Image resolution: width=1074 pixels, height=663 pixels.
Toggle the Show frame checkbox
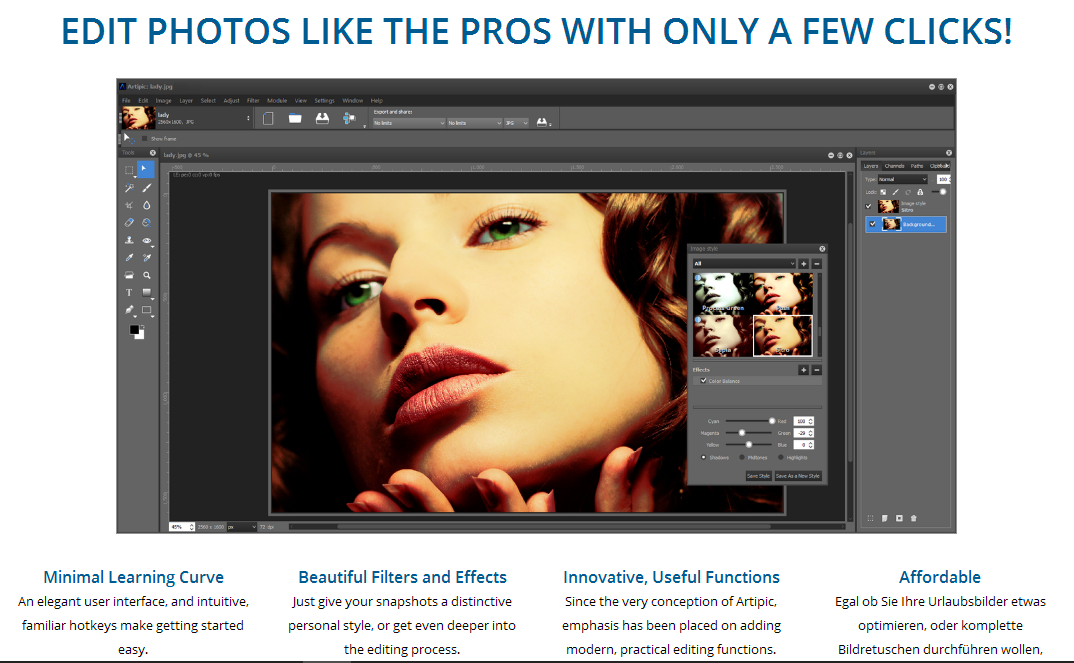coord(145,138)
